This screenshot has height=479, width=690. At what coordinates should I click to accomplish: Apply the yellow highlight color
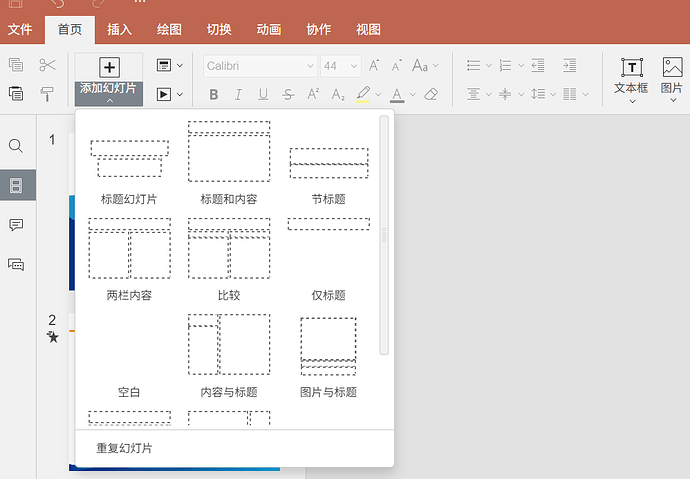click(363, 94)
